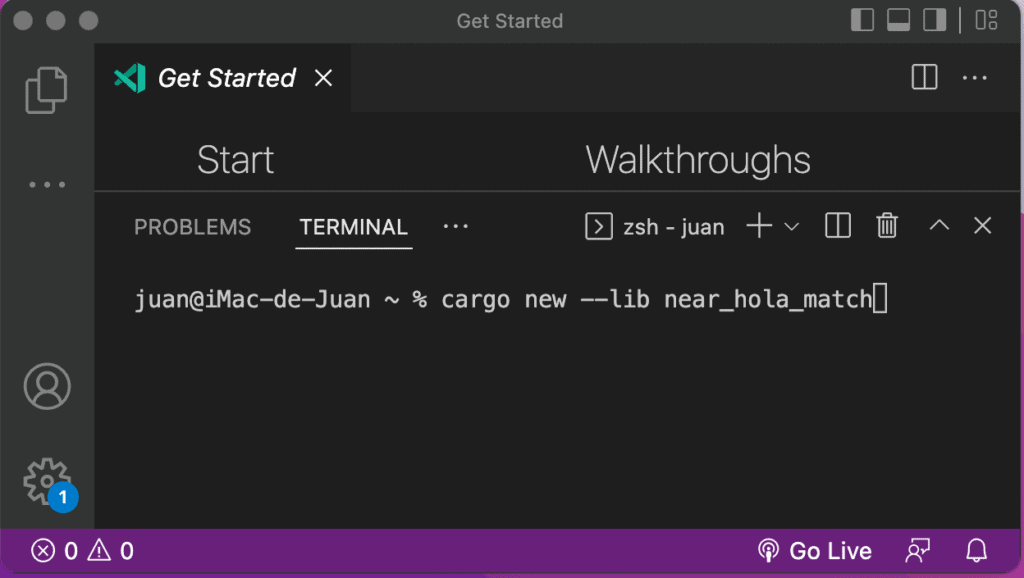Image resolution: width=1024 pixels, height=578 pixels.
Task: Open the Manage gear icon
Action: tap(47, 482)
